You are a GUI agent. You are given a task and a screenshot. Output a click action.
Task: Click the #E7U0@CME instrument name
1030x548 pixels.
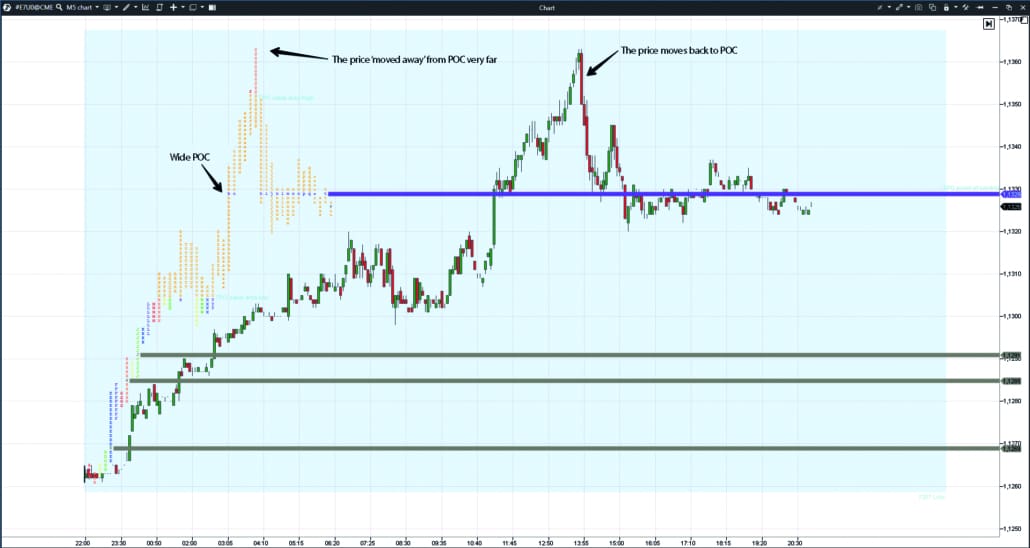34,7
